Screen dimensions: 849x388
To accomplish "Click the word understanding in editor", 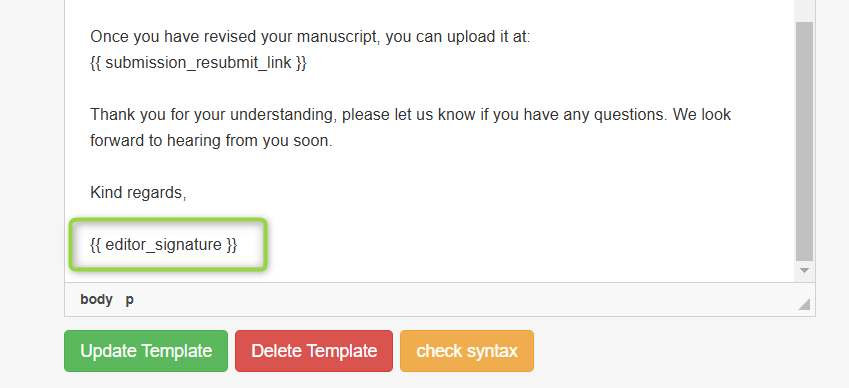I will click(x=278, y=115).
